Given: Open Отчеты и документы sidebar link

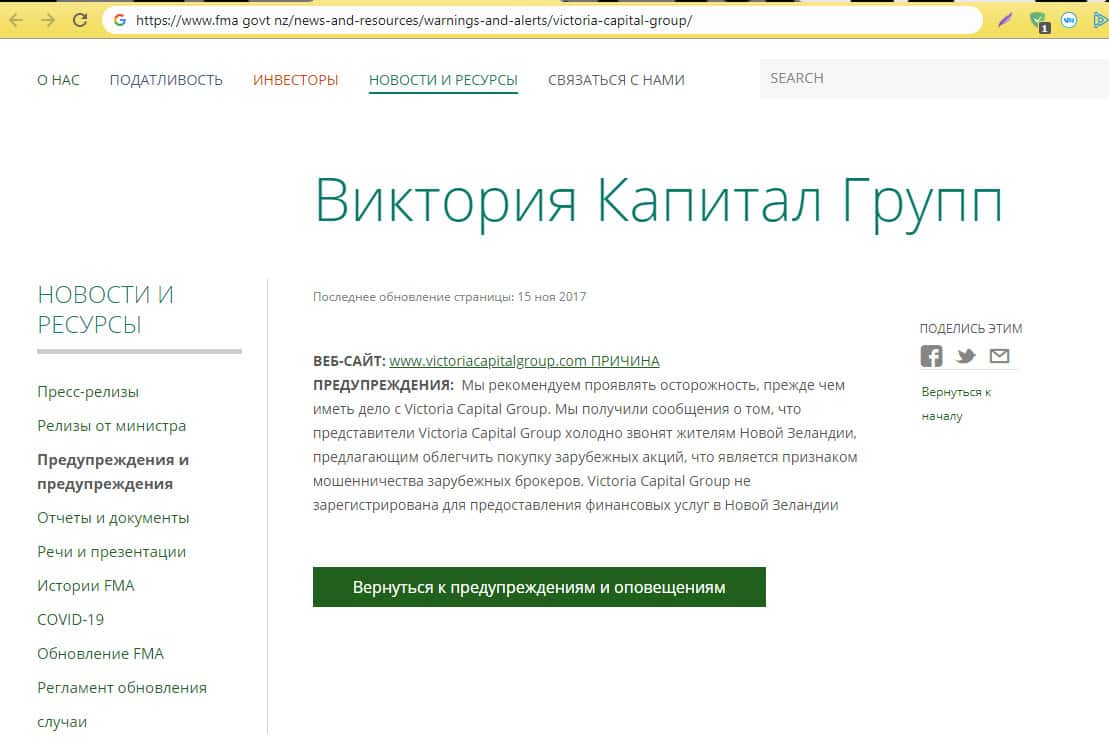Looking at the screenshot, I should click(x=113, y=517).
